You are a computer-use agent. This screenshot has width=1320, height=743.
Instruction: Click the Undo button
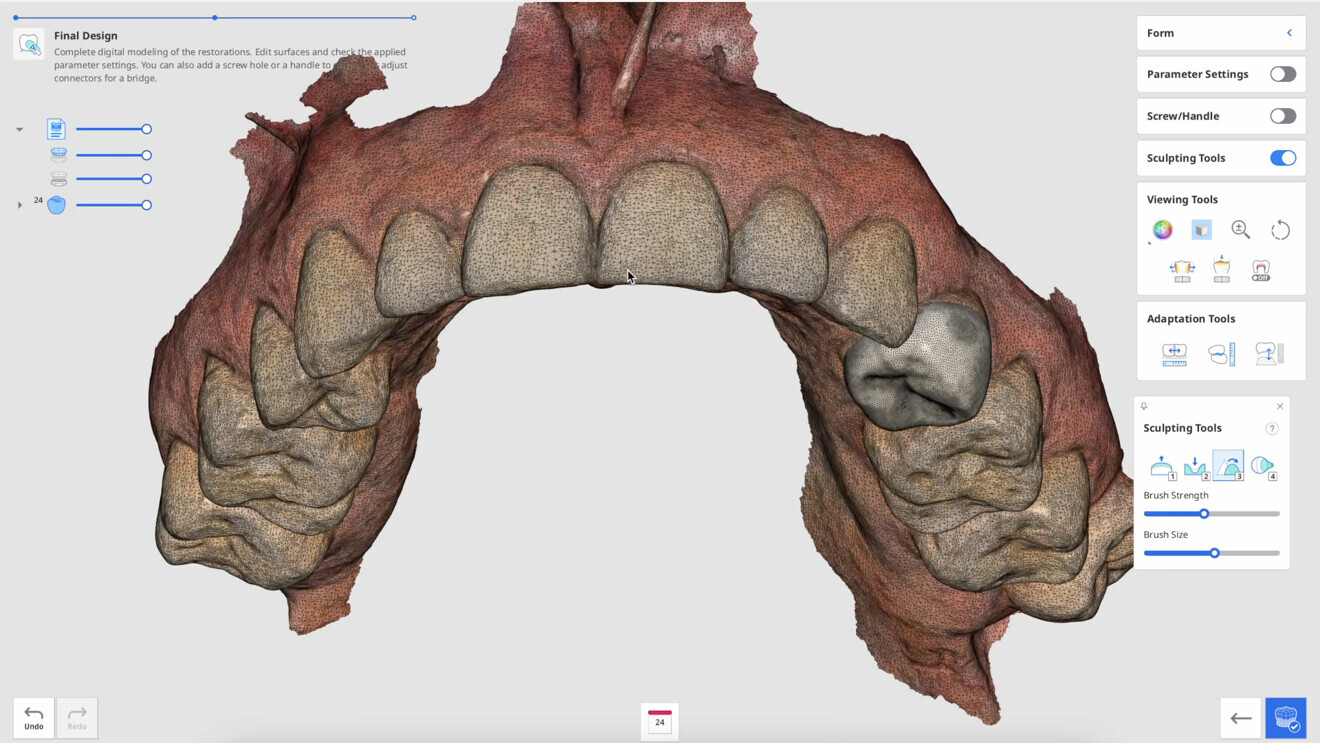[34, 717]
